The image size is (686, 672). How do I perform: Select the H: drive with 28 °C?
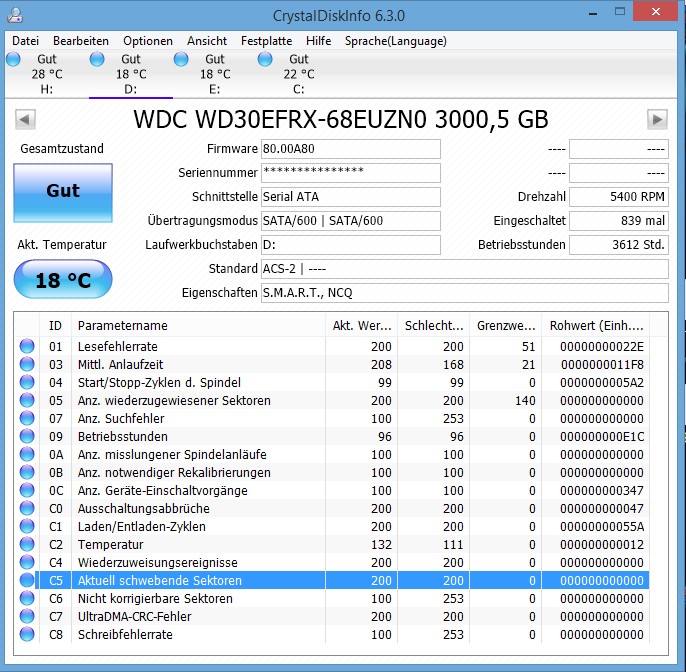point(46,74)
